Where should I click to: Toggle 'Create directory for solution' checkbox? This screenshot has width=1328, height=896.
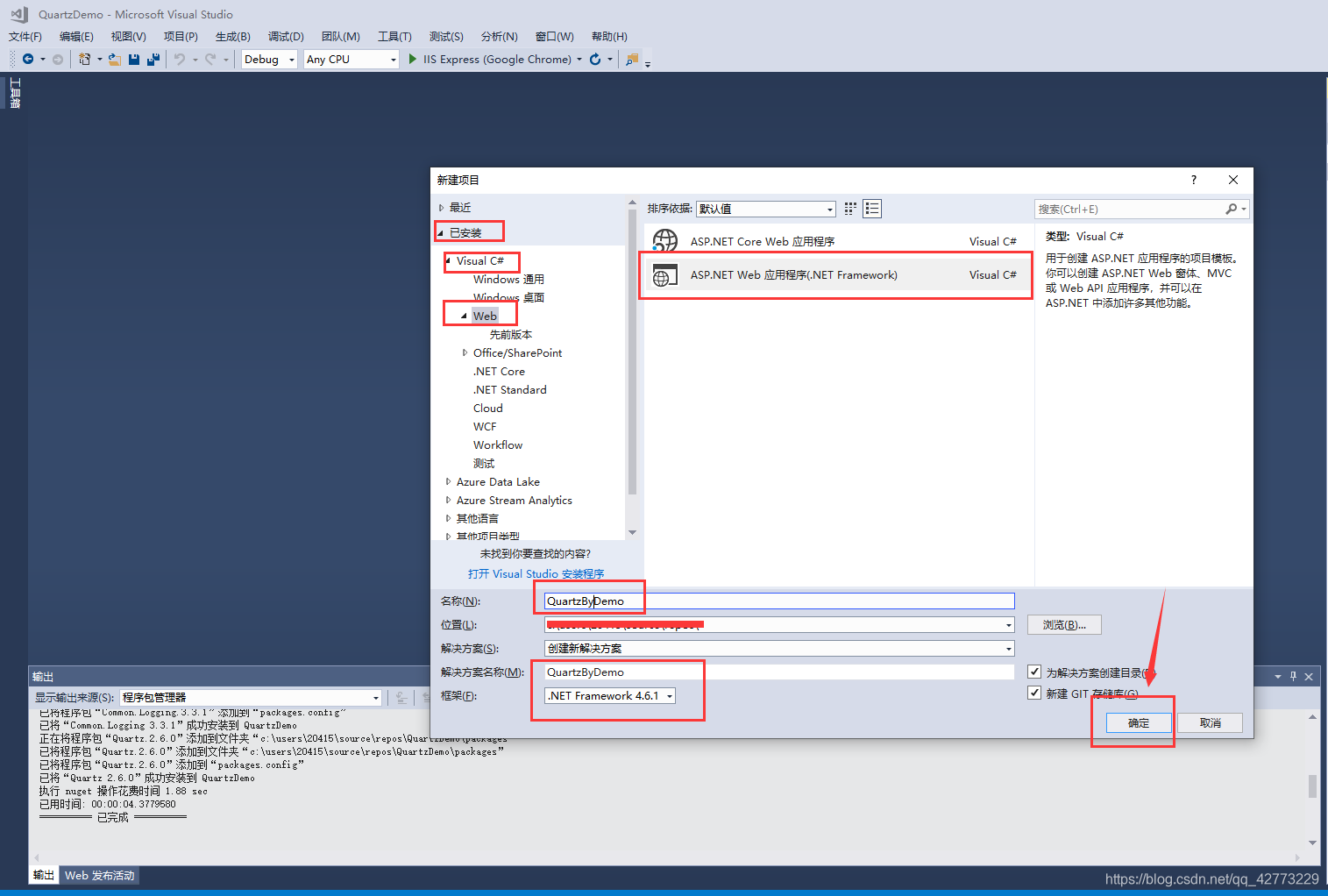1034,672
